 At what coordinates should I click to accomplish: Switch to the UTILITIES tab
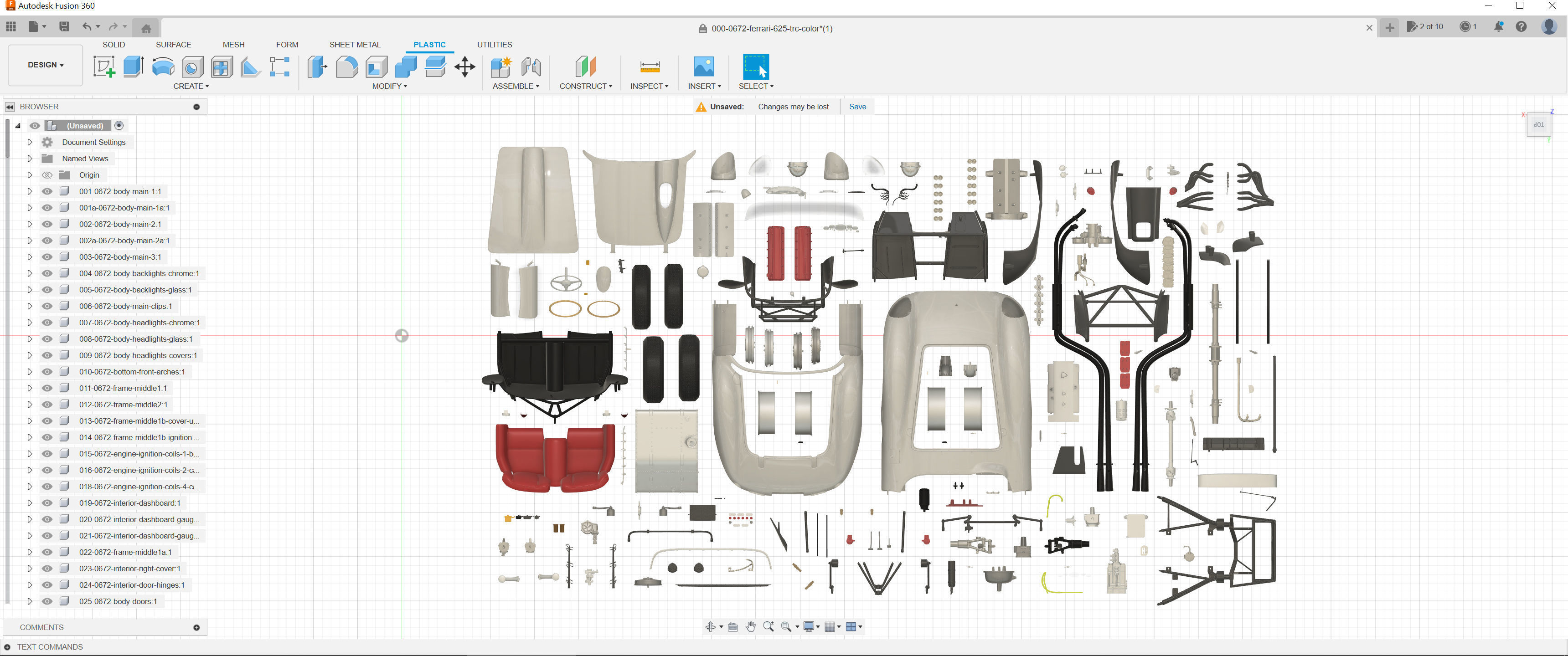click(x=494, y=45)
